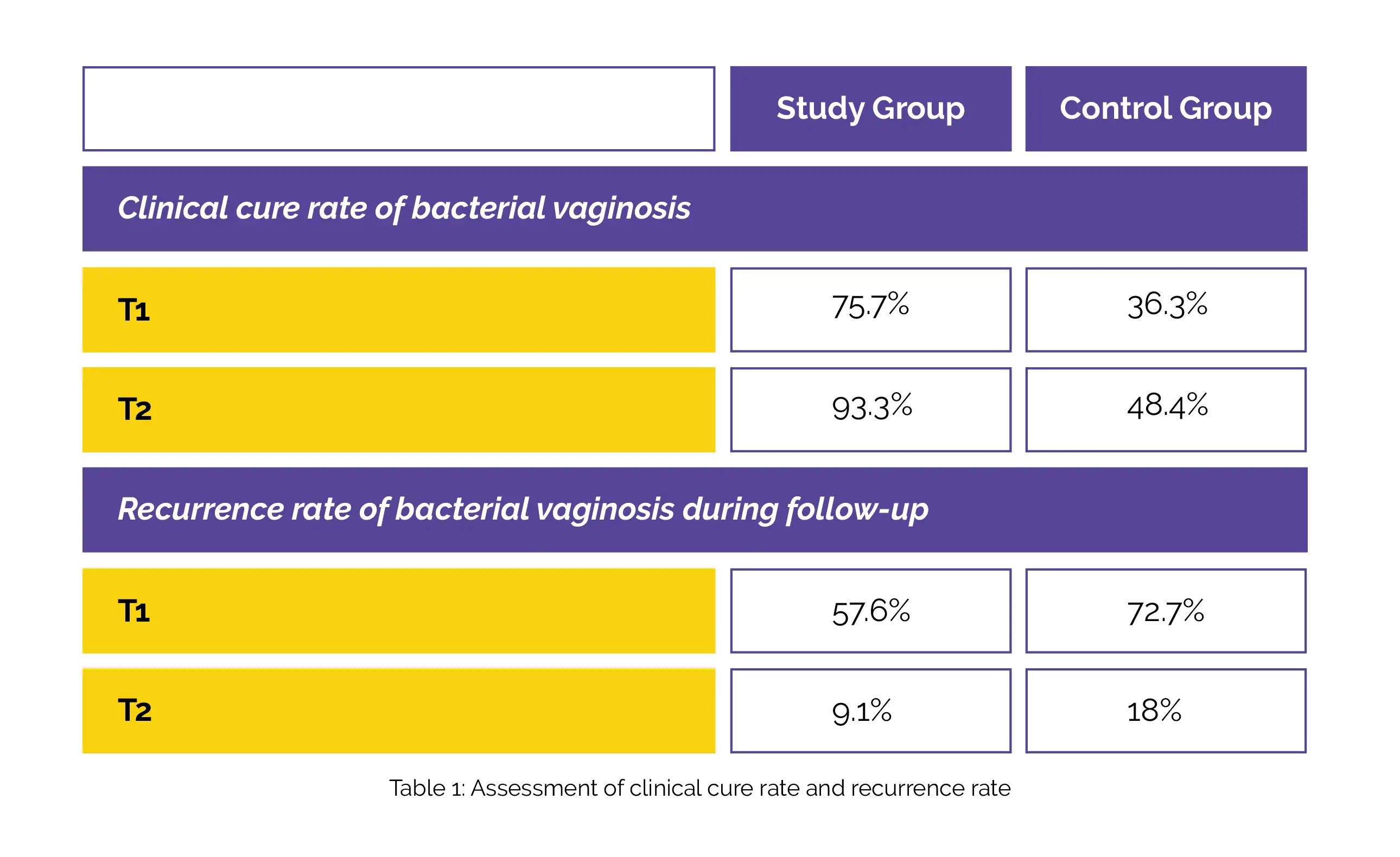Click the 72.7% recurrence cell
Screen dimensions: 1400x857
[x=1166, y=612]
